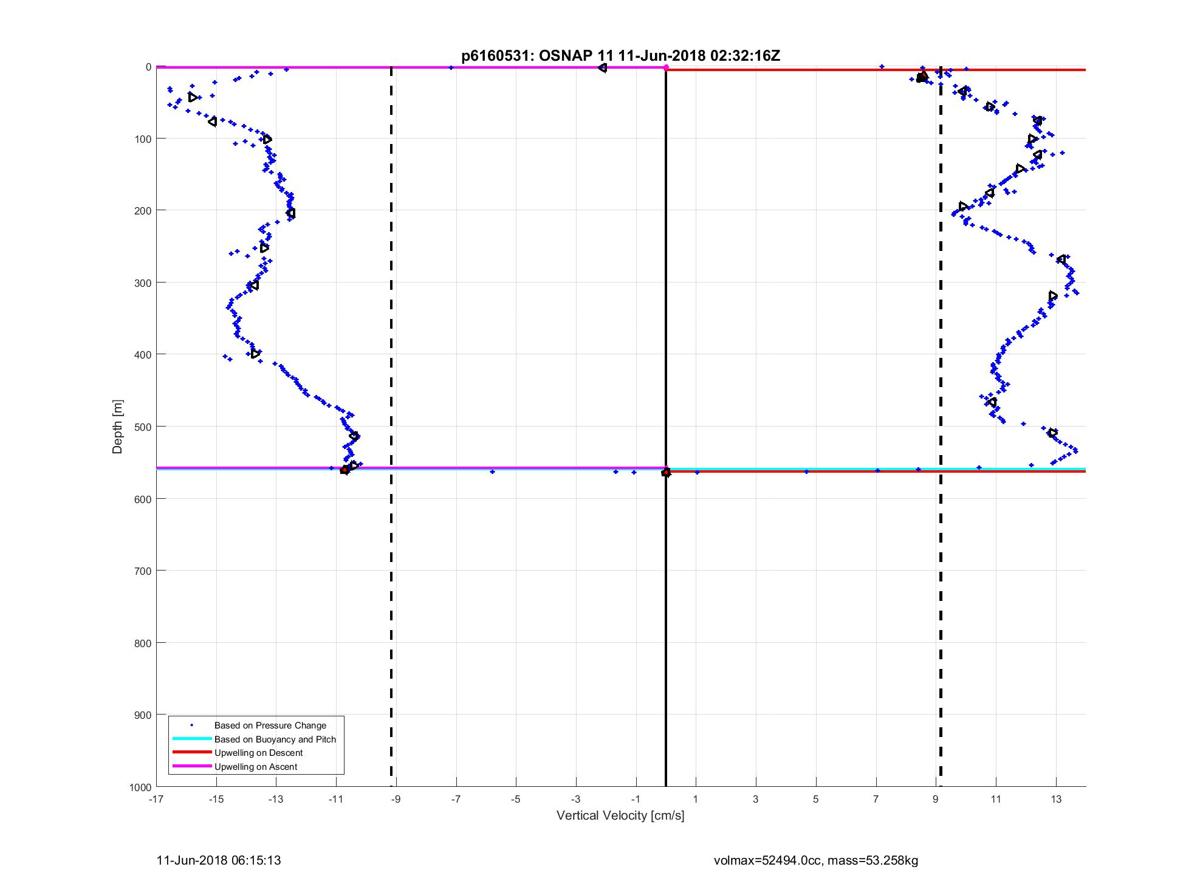Select legend entry Based on Pressure Change

pos(270,725)
